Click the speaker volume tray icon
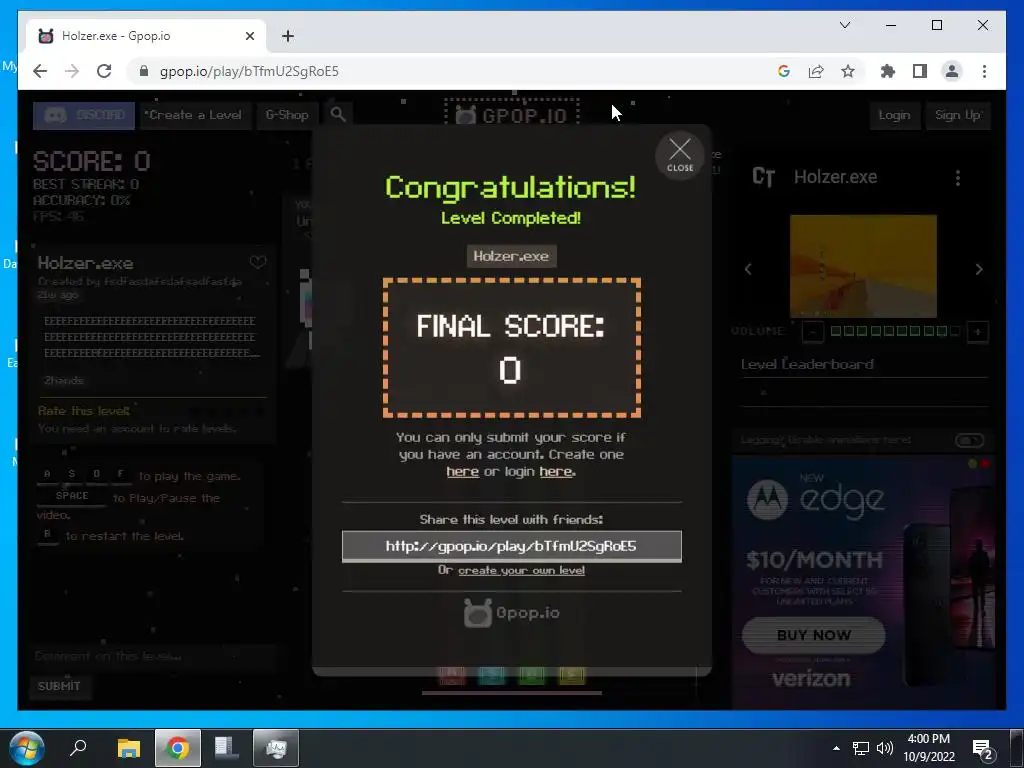 tap(885, 748)
